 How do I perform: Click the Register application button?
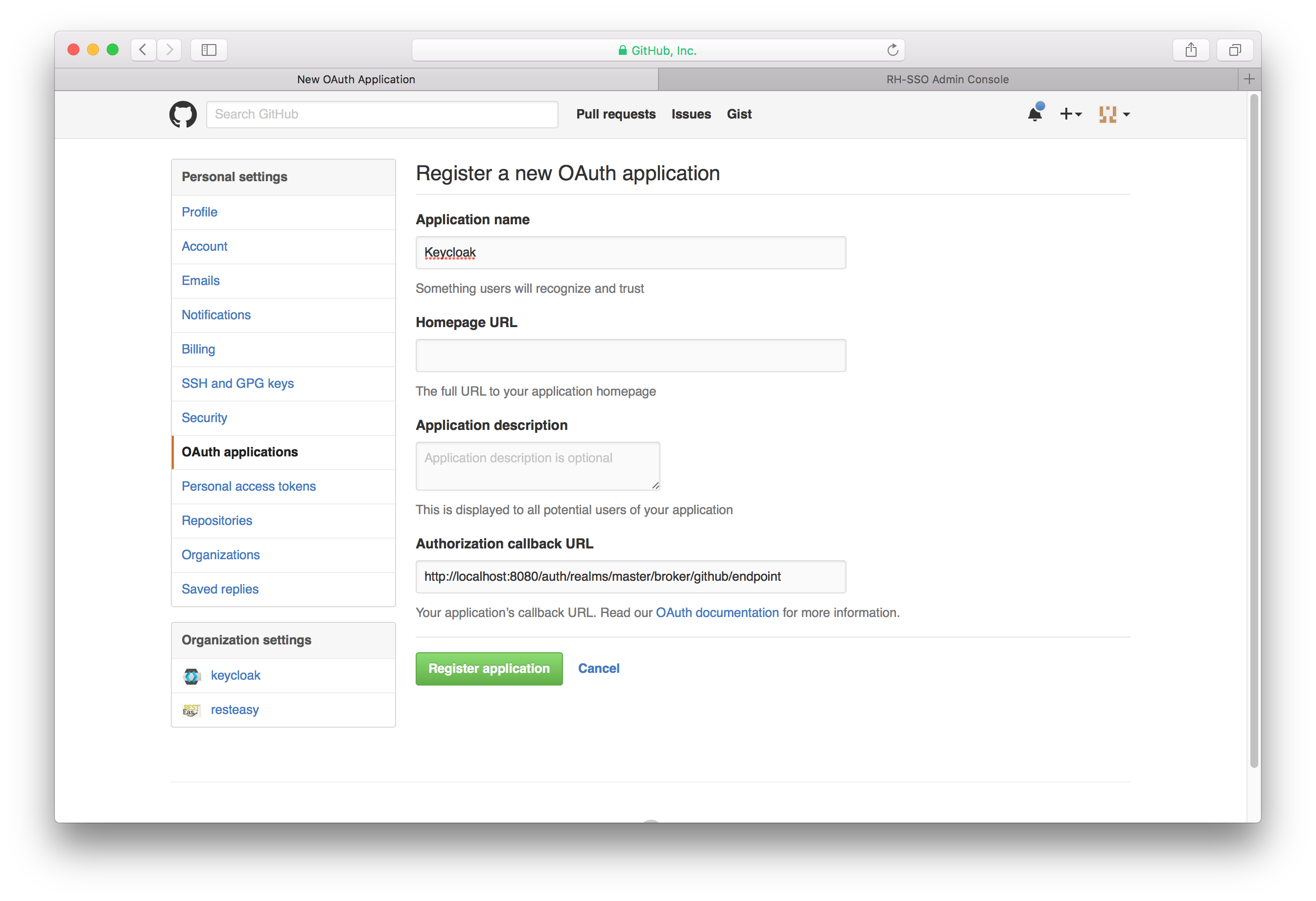[489, 668]
